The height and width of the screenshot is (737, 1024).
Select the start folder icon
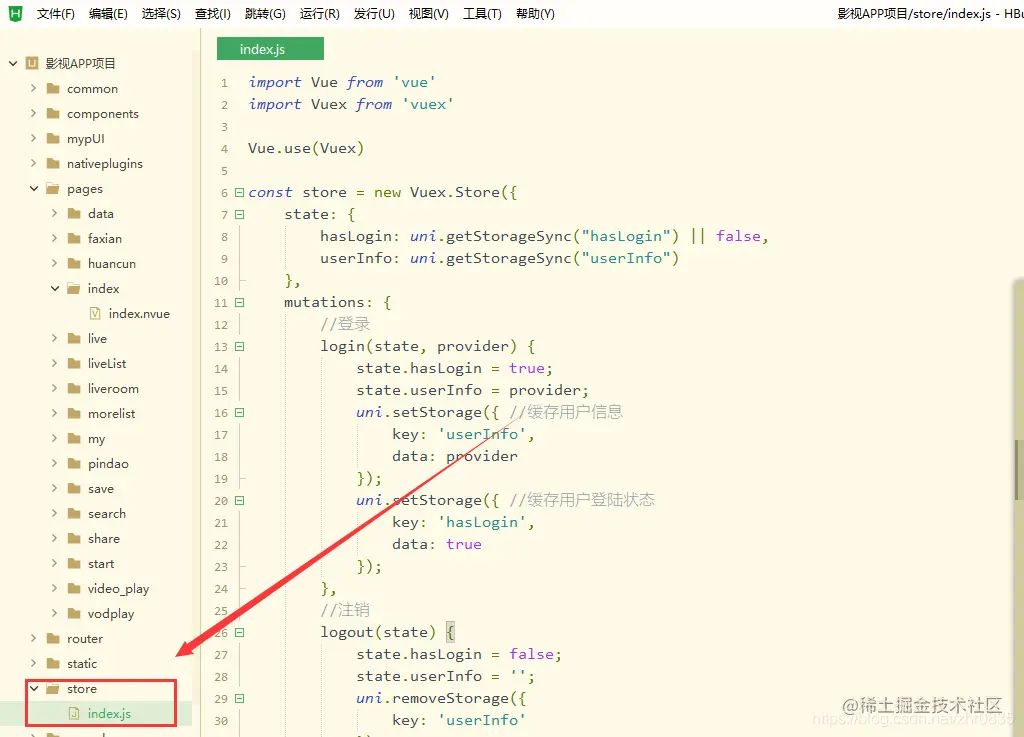click(74, 563)
